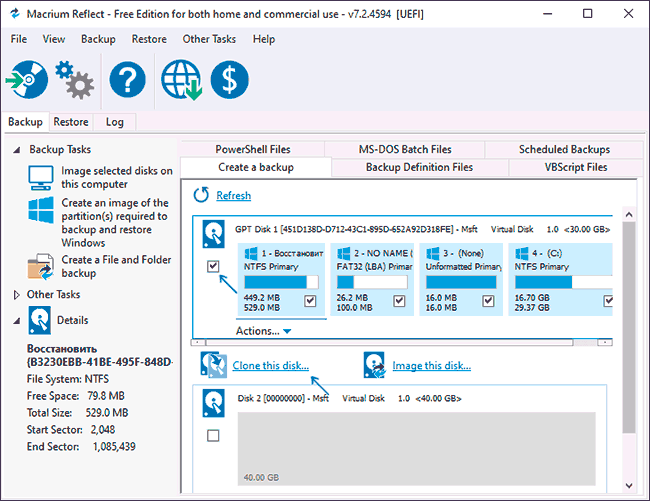Click the vertical scrollbar thumb
The width and height of the screenshot is (650, 501).
click(x=629, y=327)
